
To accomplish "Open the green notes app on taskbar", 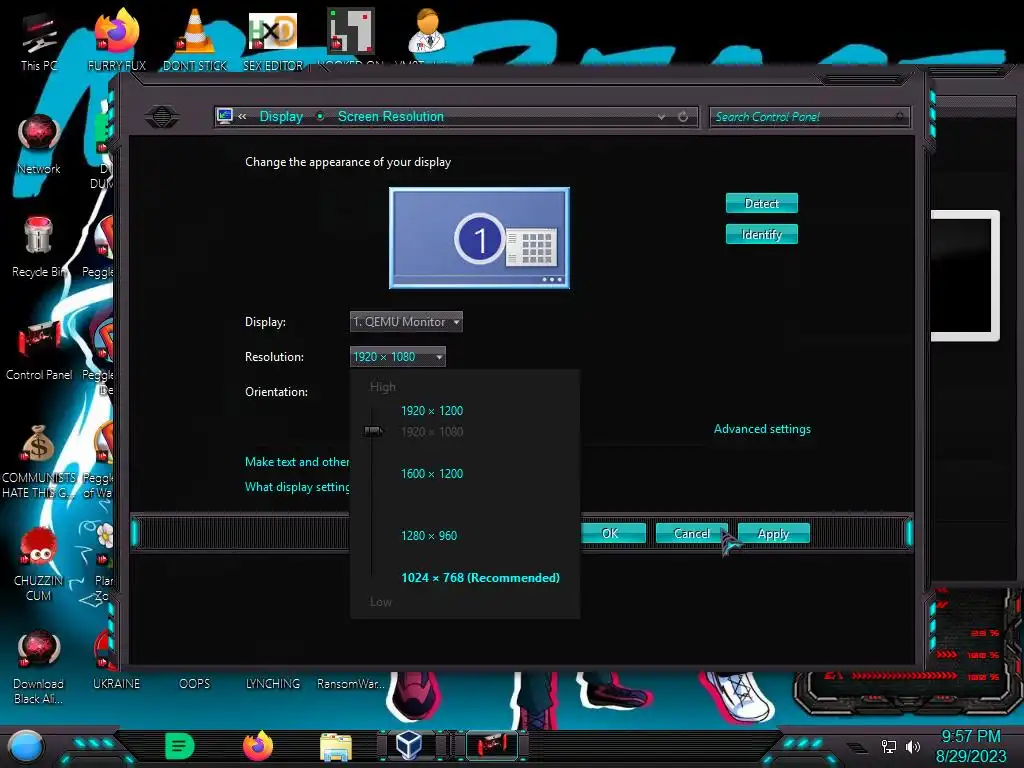I will (x=180, y=746).
